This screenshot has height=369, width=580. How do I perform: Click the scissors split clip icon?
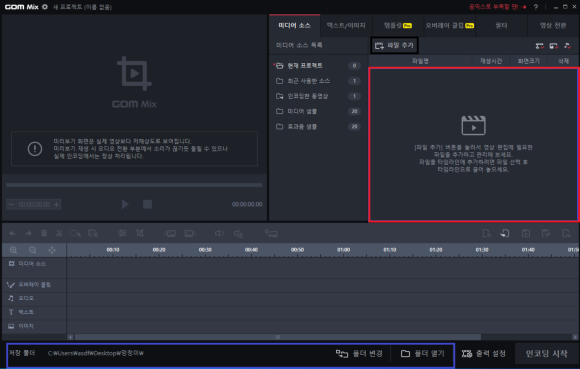[59, 233]
